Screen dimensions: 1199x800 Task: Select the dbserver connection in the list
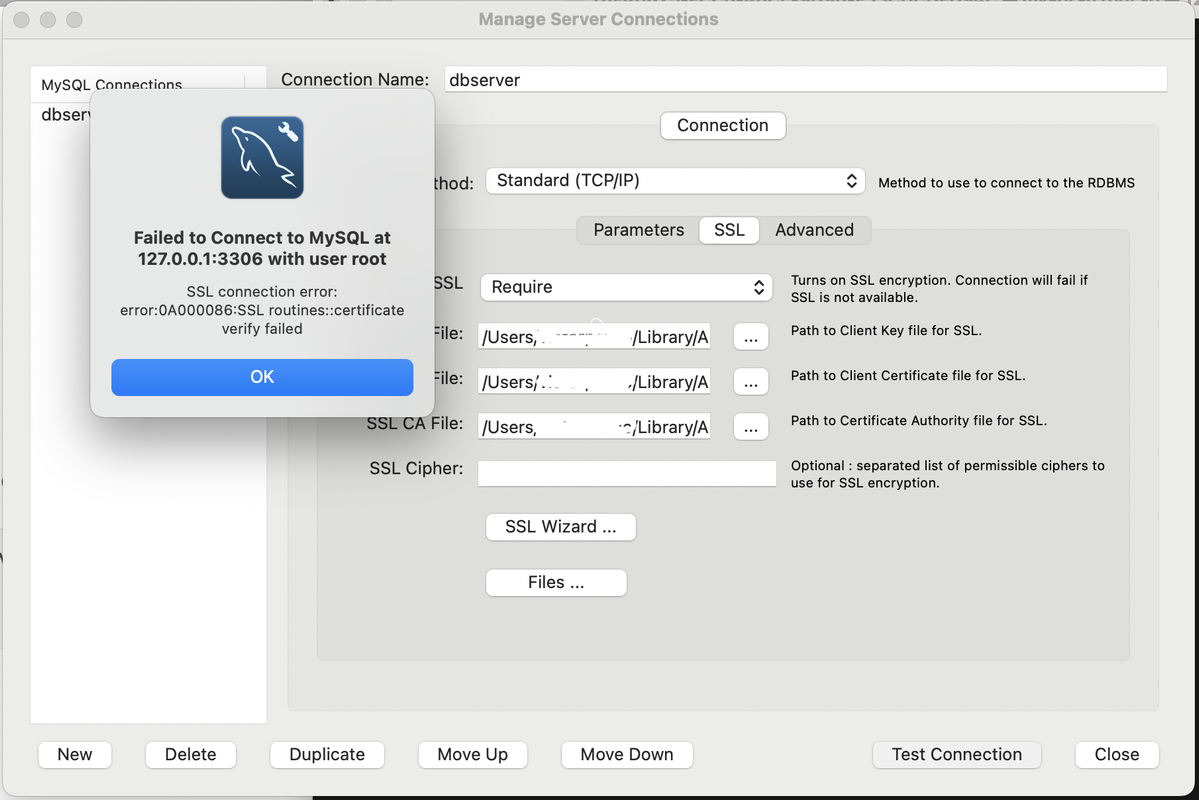point(65,115)
